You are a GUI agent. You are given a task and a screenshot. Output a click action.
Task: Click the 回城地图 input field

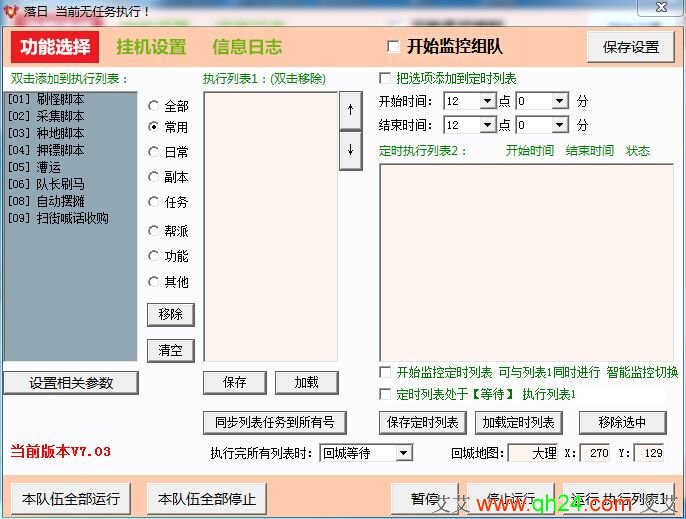[533, 453]
